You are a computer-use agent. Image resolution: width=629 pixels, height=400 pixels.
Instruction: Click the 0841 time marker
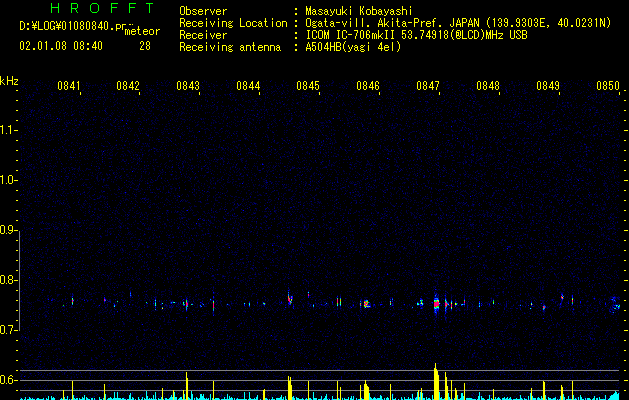pos(69,86)
